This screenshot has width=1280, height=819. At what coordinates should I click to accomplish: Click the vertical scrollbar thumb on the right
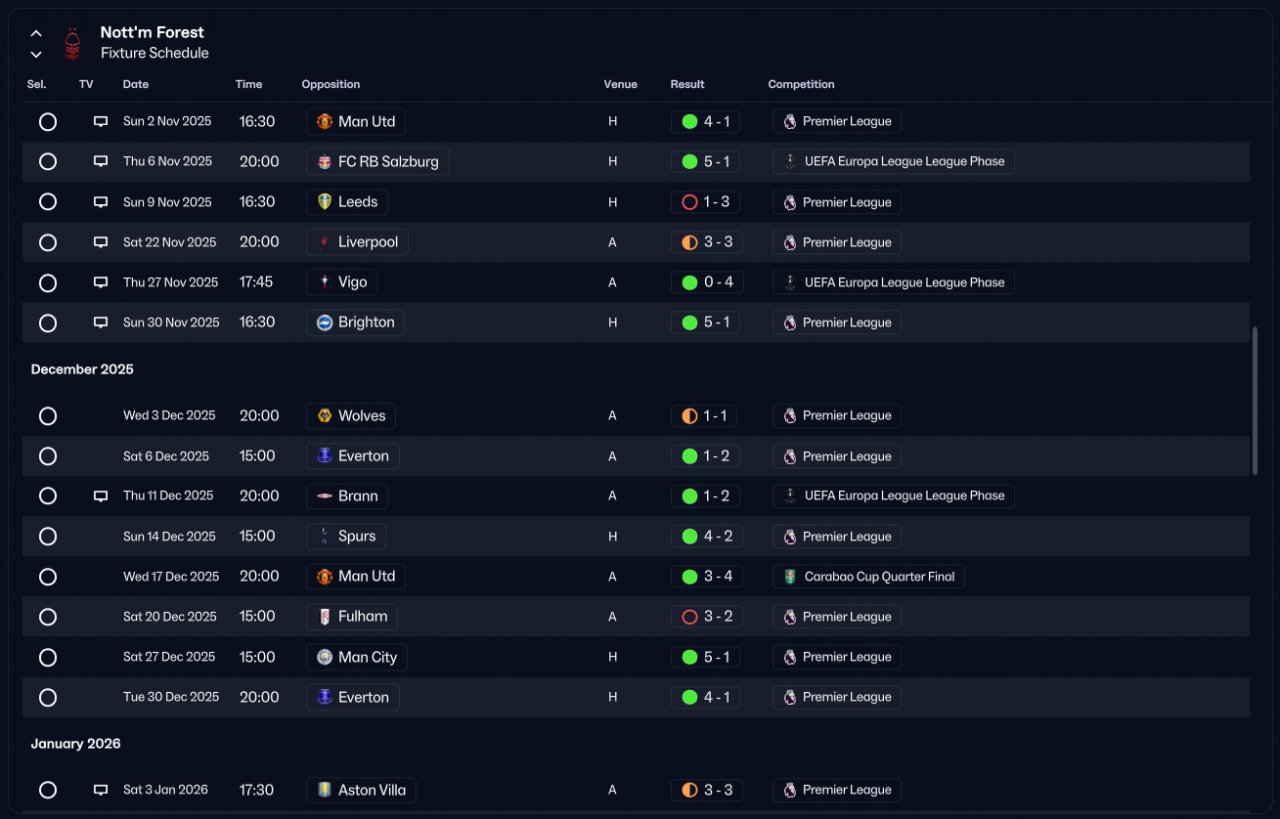(1255, 400)
